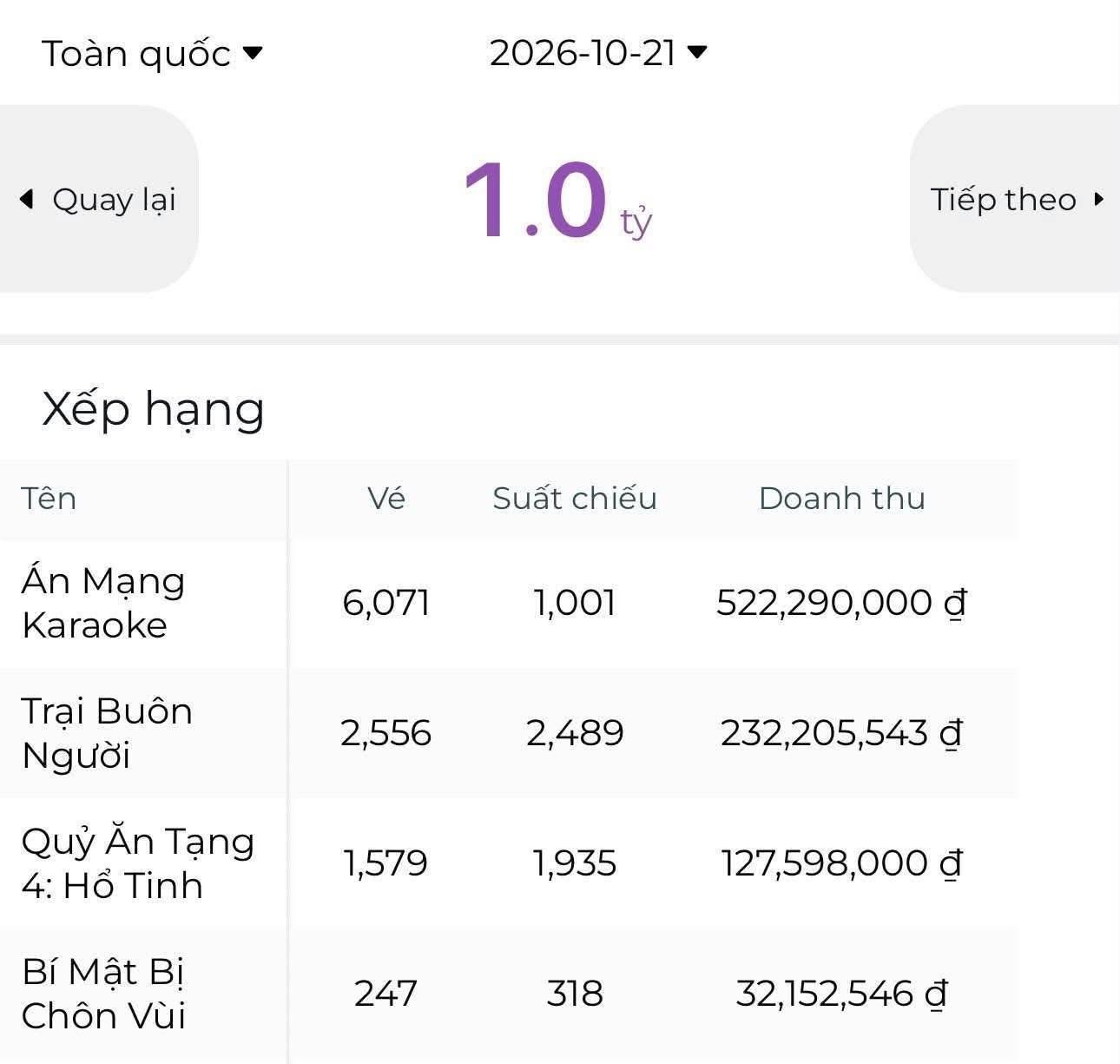
Task: Click showtimes value 1,001
Action: [575, 603]
